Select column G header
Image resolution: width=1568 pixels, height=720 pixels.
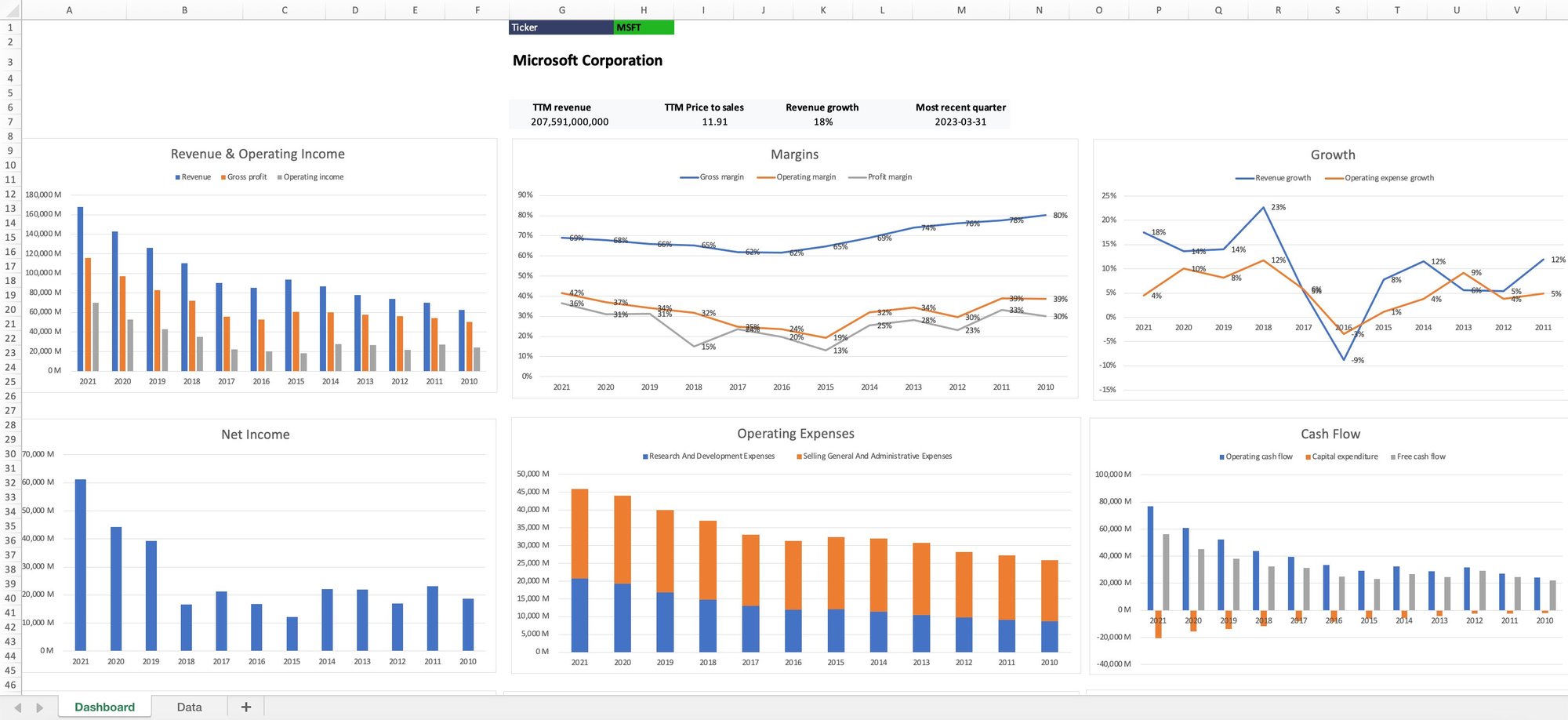[x=561, y=10]
